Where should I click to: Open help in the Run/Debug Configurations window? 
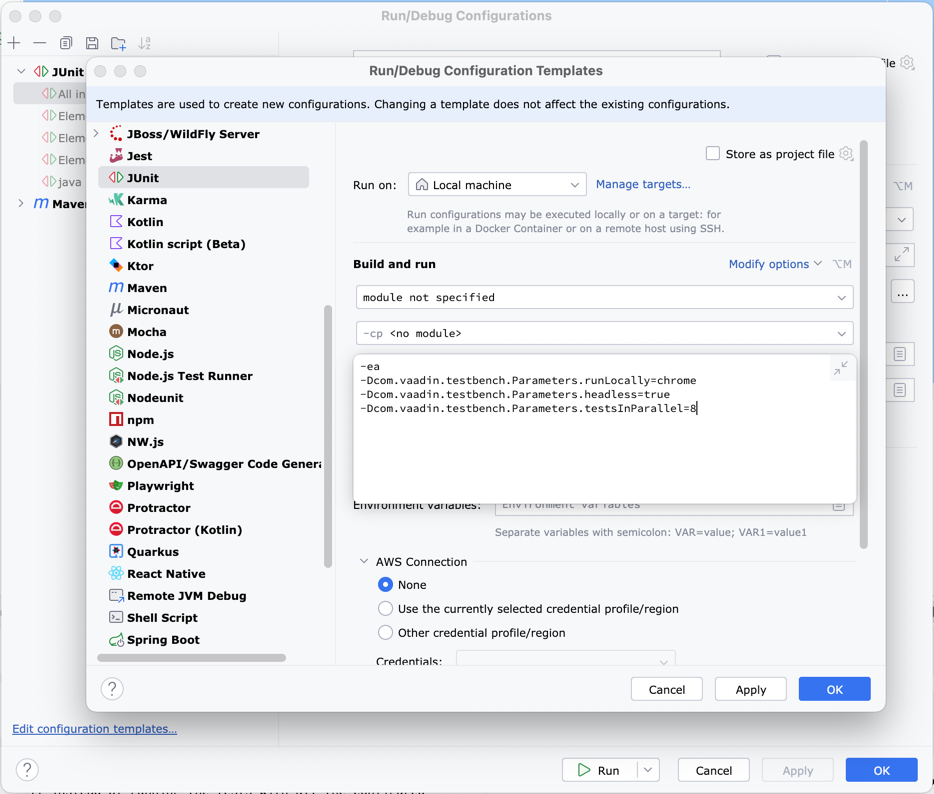pos(27,770)
